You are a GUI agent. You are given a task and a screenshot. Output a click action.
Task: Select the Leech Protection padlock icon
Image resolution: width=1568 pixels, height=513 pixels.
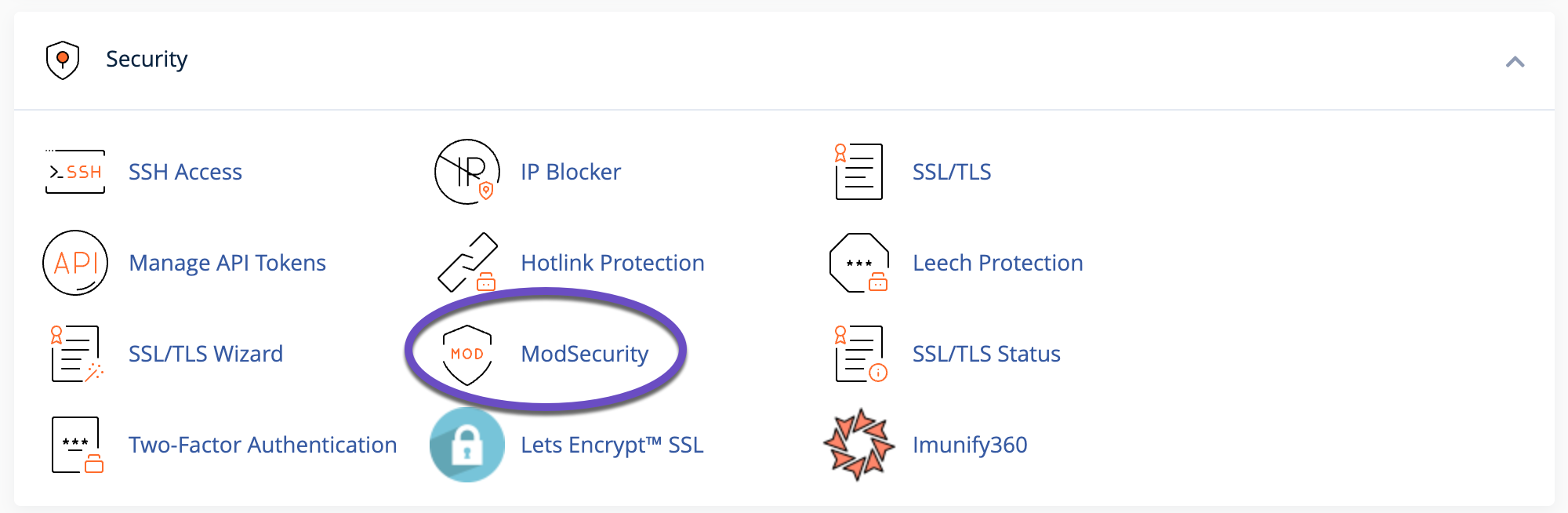(858, 263)
